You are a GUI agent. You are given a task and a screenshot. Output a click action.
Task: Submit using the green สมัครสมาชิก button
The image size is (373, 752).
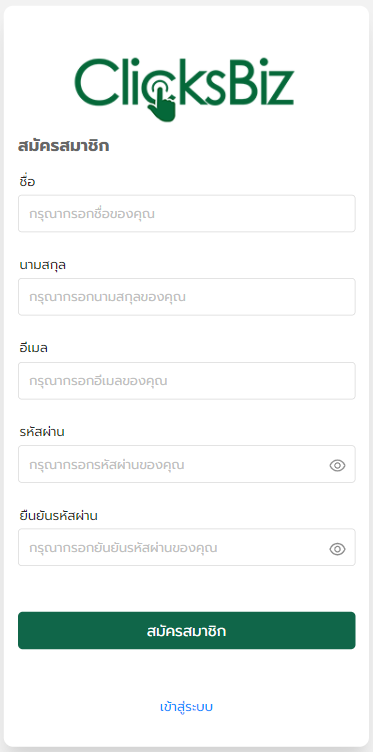pos(186,631)
